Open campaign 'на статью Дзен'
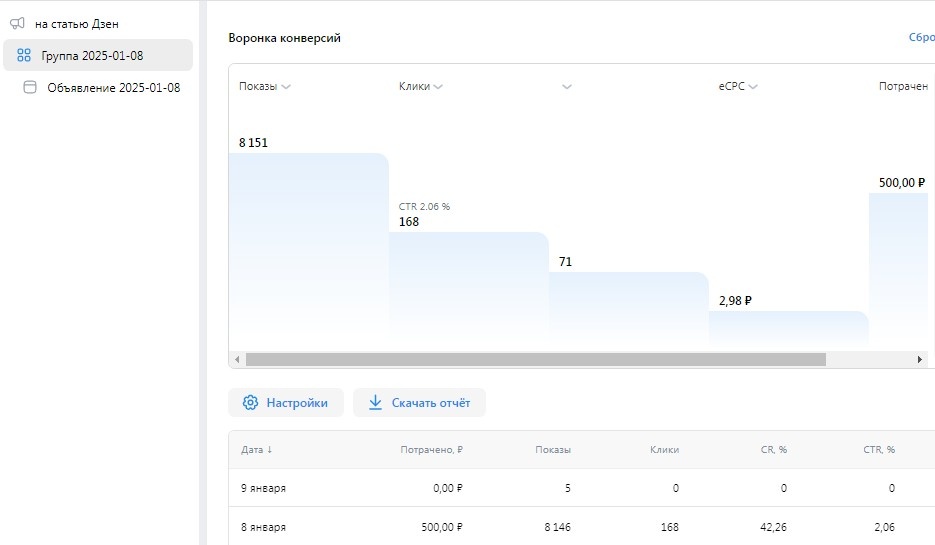The height and width of the screenshot is (545, 935). 76,24
